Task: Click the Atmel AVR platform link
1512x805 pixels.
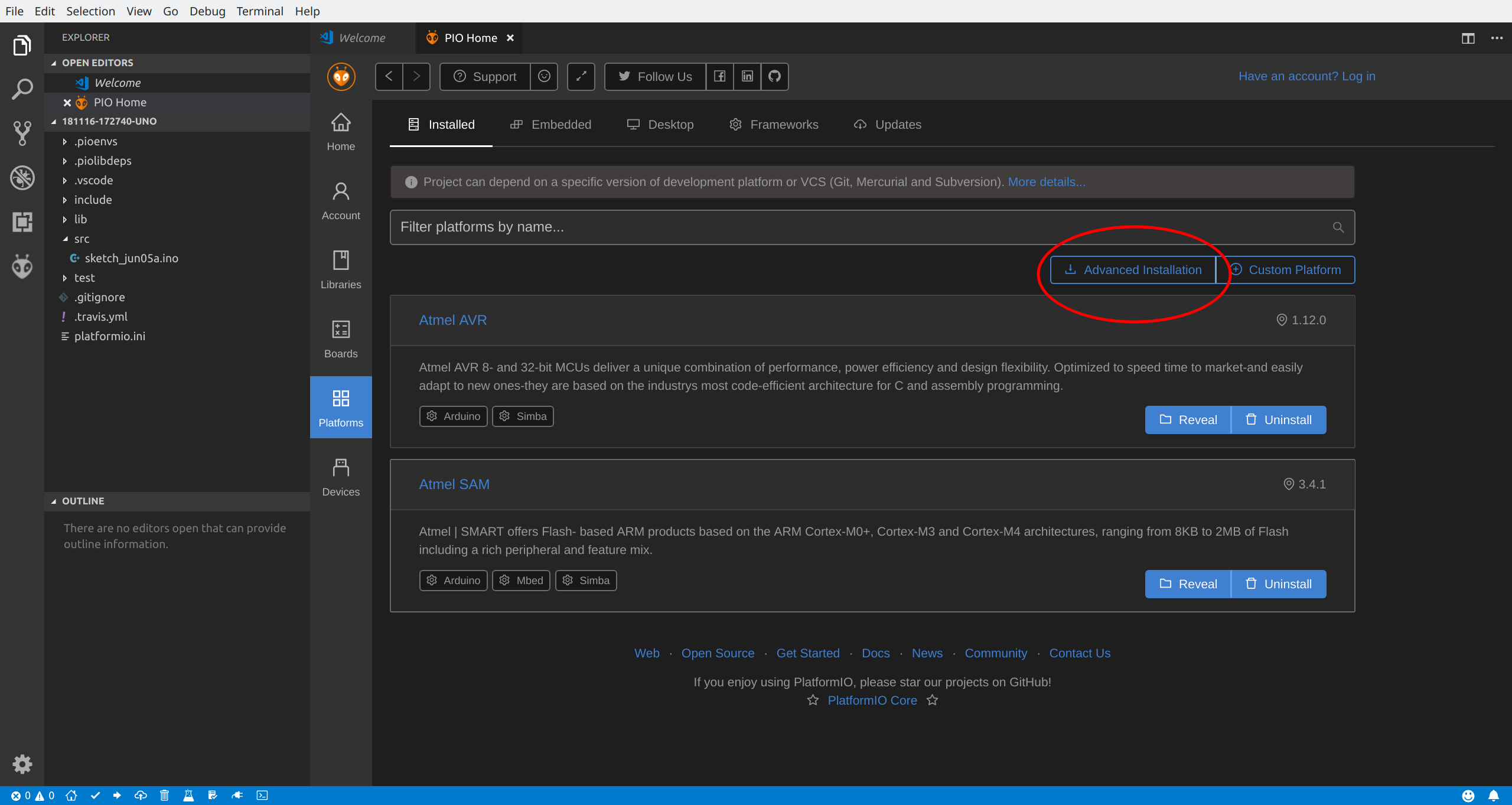Action: tap(453, 320)
